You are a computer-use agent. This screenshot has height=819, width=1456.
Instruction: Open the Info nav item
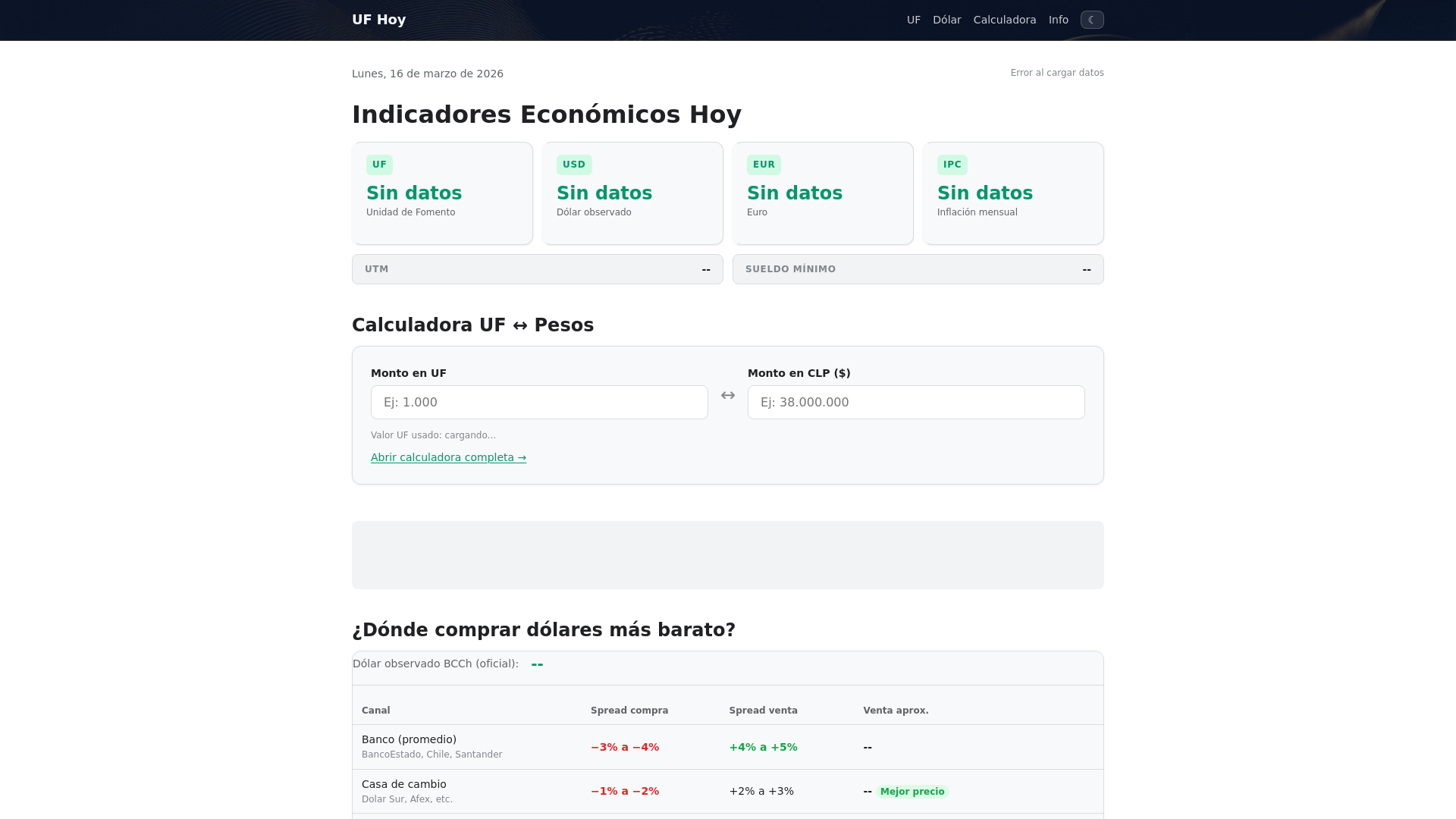click(x=1059, y=20)
